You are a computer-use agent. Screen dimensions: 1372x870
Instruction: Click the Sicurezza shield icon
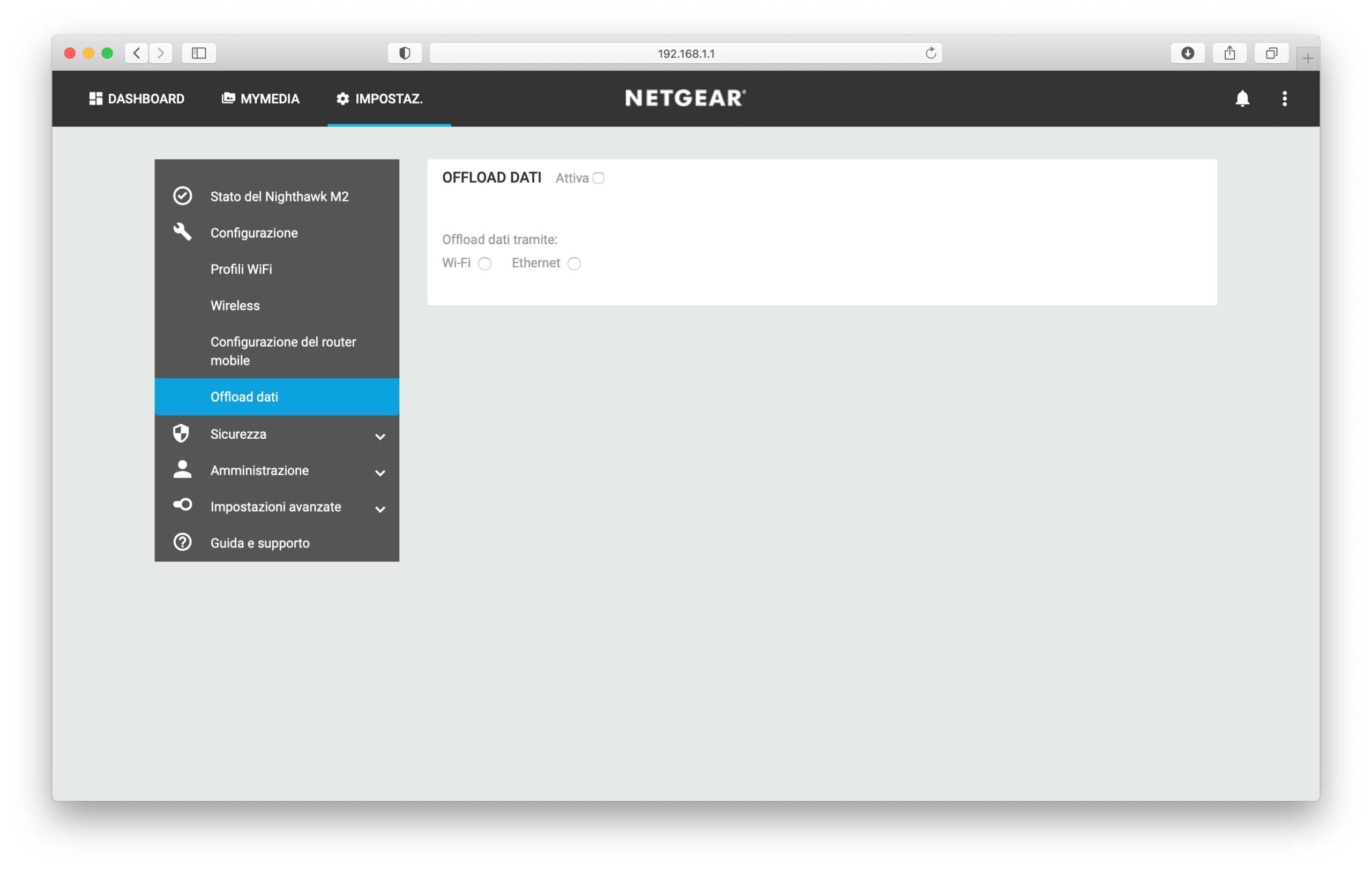[x=181, y=433]
